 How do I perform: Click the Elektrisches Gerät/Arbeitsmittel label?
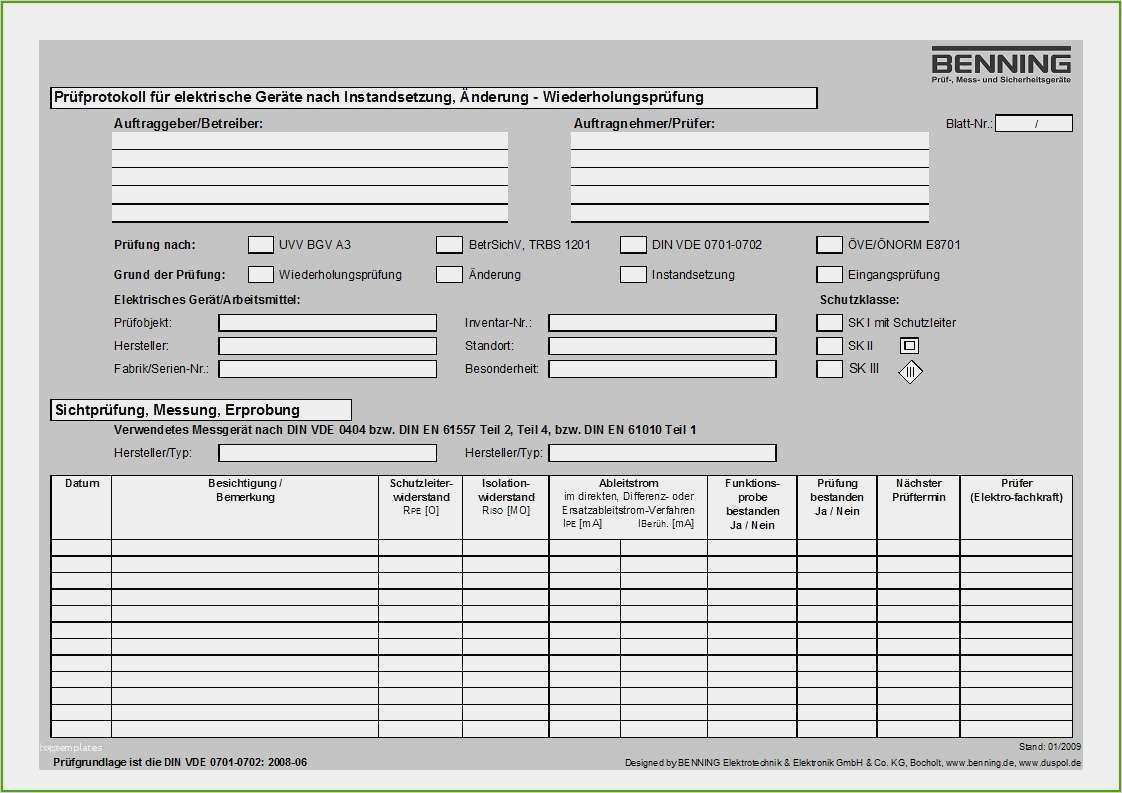coord(207,300)
